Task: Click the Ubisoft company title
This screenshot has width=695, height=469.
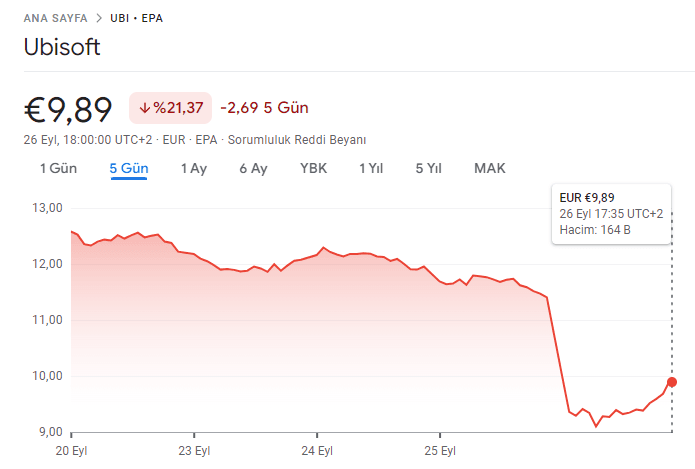Action: [62, 47]
